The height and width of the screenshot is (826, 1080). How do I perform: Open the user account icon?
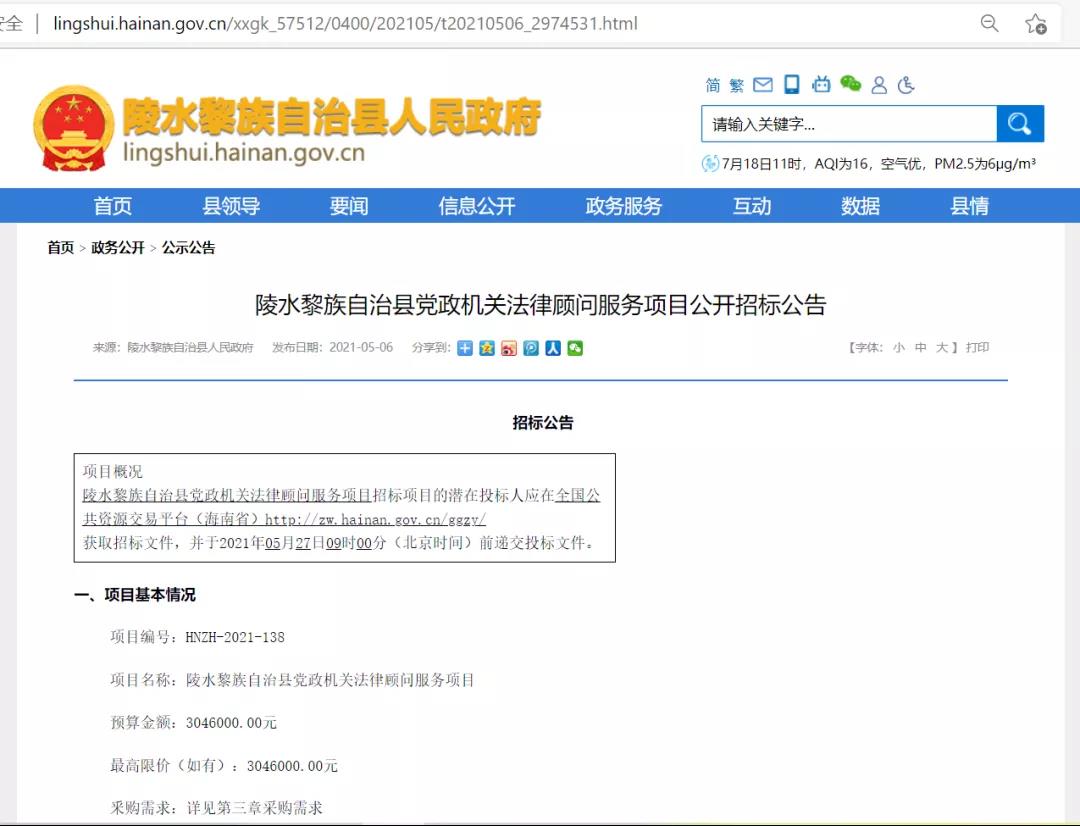[879, 85]
